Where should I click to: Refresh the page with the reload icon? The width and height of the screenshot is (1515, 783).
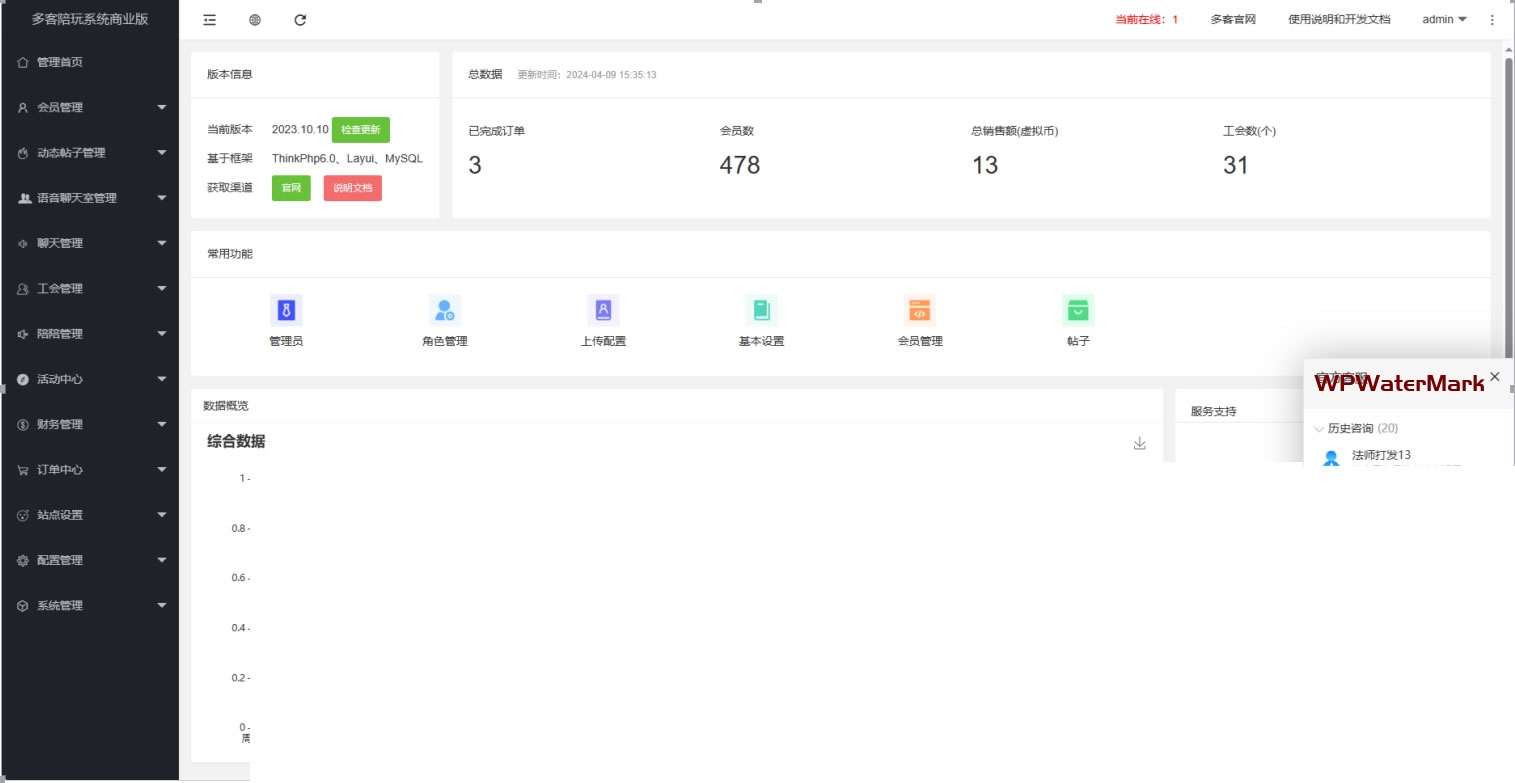click(x=300, y=20)
